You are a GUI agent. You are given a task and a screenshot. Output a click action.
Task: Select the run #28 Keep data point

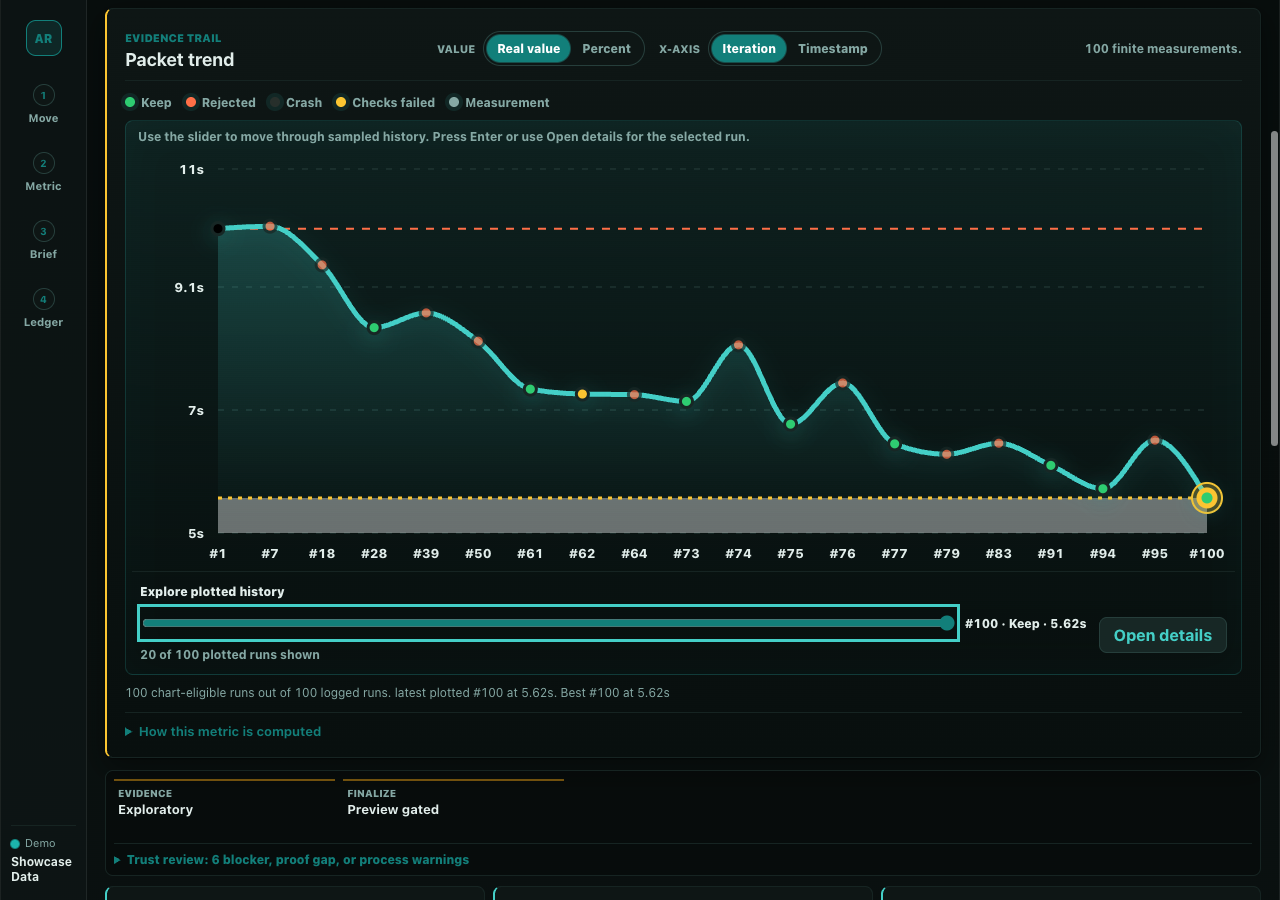[374, 328]
